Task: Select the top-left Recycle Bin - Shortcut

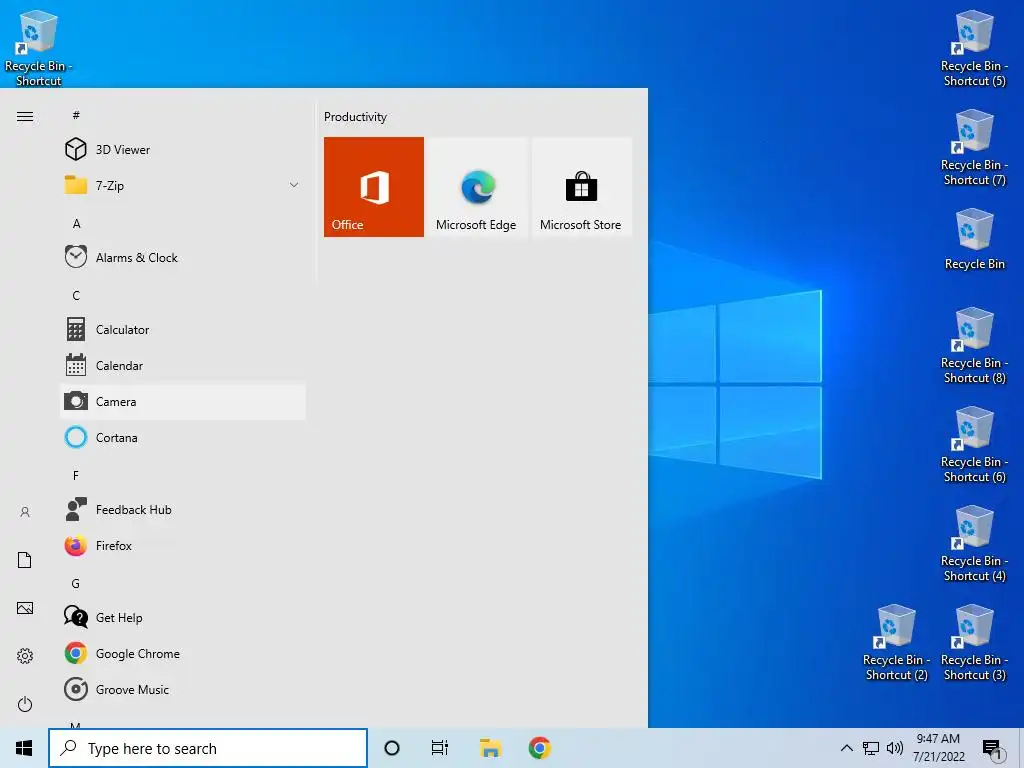Action: [39, 48]
